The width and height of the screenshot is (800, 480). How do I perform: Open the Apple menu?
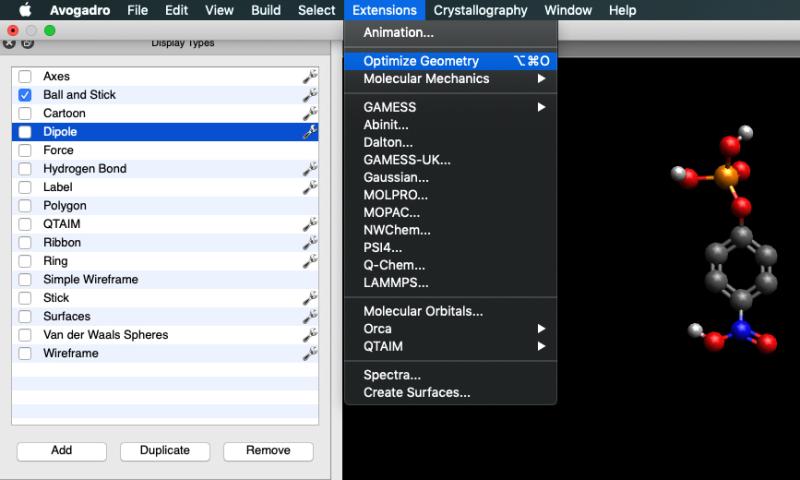point(25,10)
